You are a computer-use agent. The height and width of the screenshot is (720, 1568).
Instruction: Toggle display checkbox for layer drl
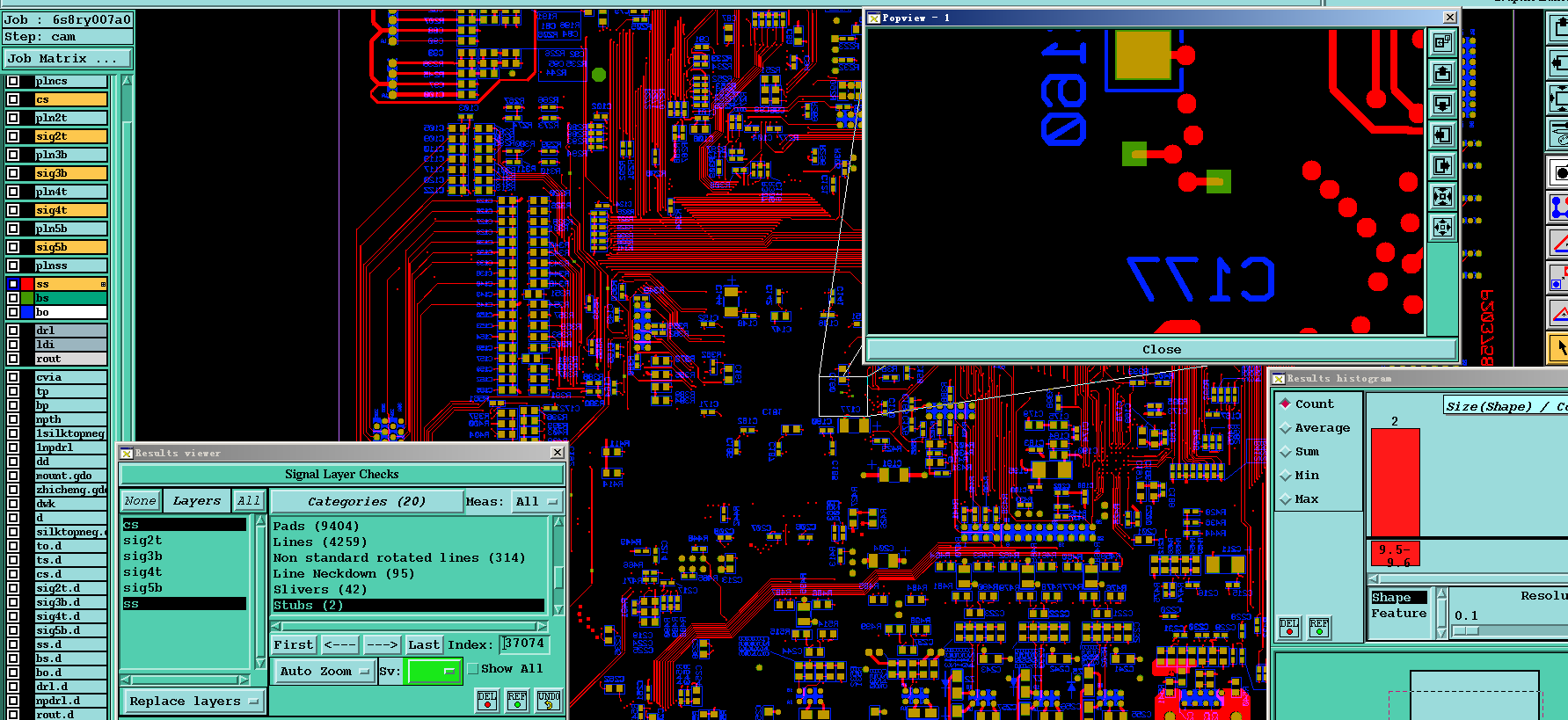(13, 331)
